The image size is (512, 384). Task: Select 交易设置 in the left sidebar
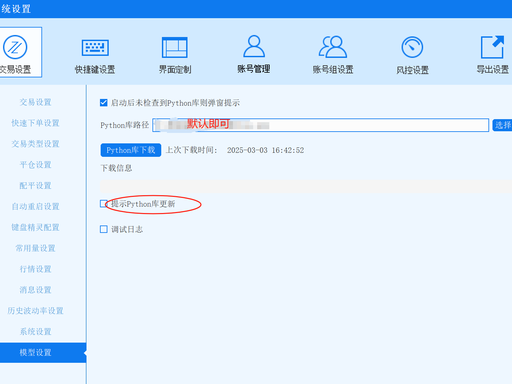[35, 102]
